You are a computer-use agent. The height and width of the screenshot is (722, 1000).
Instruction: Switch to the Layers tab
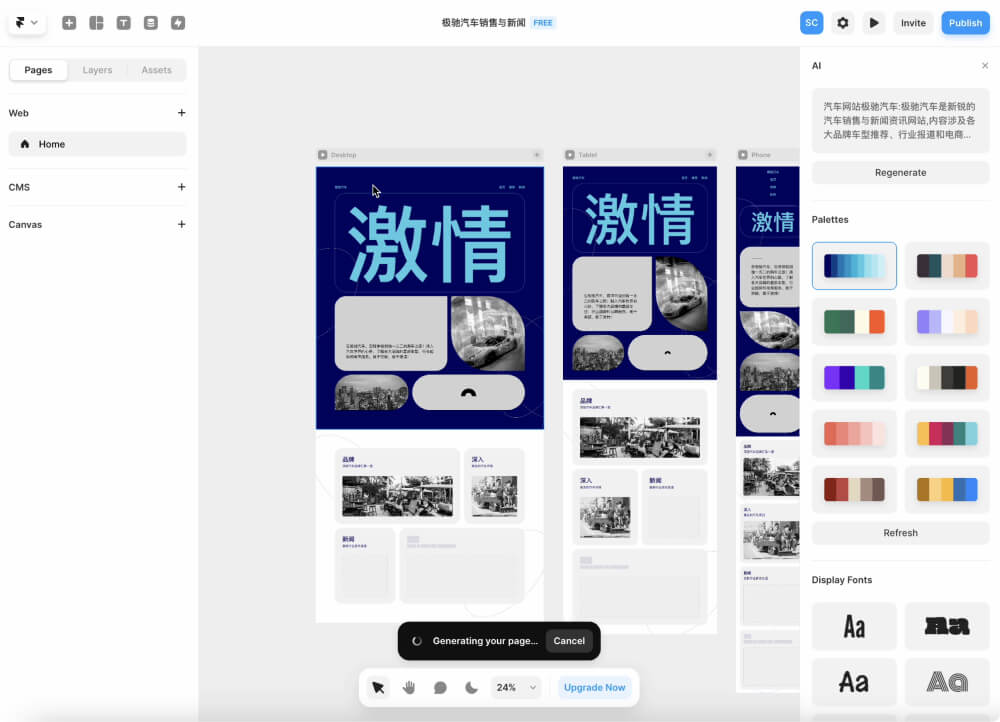tap(97, 70)
